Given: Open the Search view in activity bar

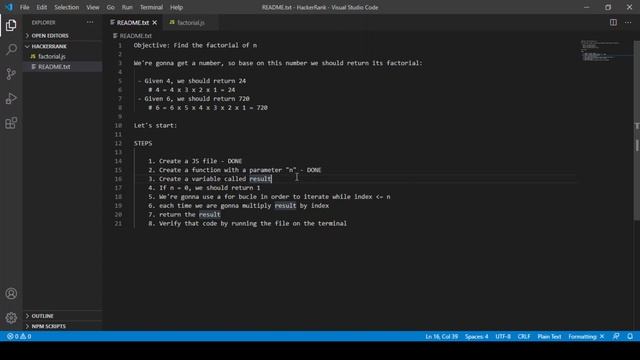Looking at the screenshot, I should (x=11, y=49).
